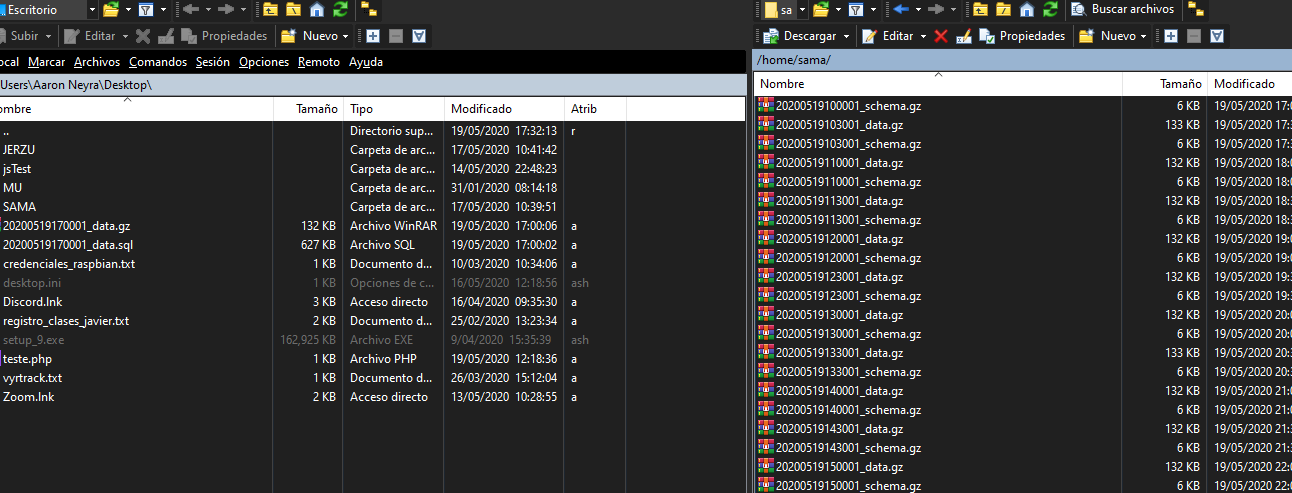
Task: Click the remote Propiedades button
Action: [1022, 36]
